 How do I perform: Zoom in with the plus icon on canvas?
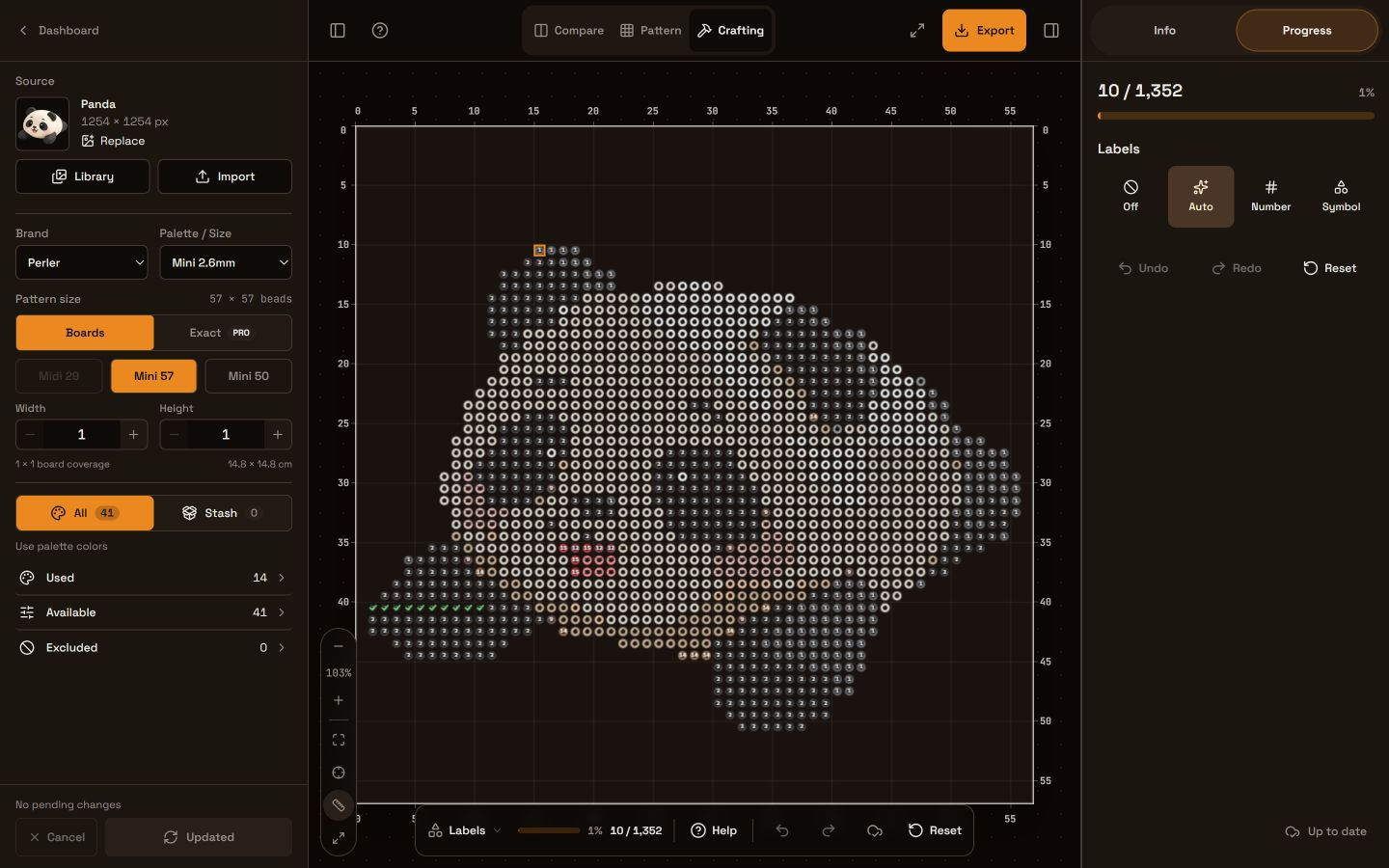click(x=339, y=700)
